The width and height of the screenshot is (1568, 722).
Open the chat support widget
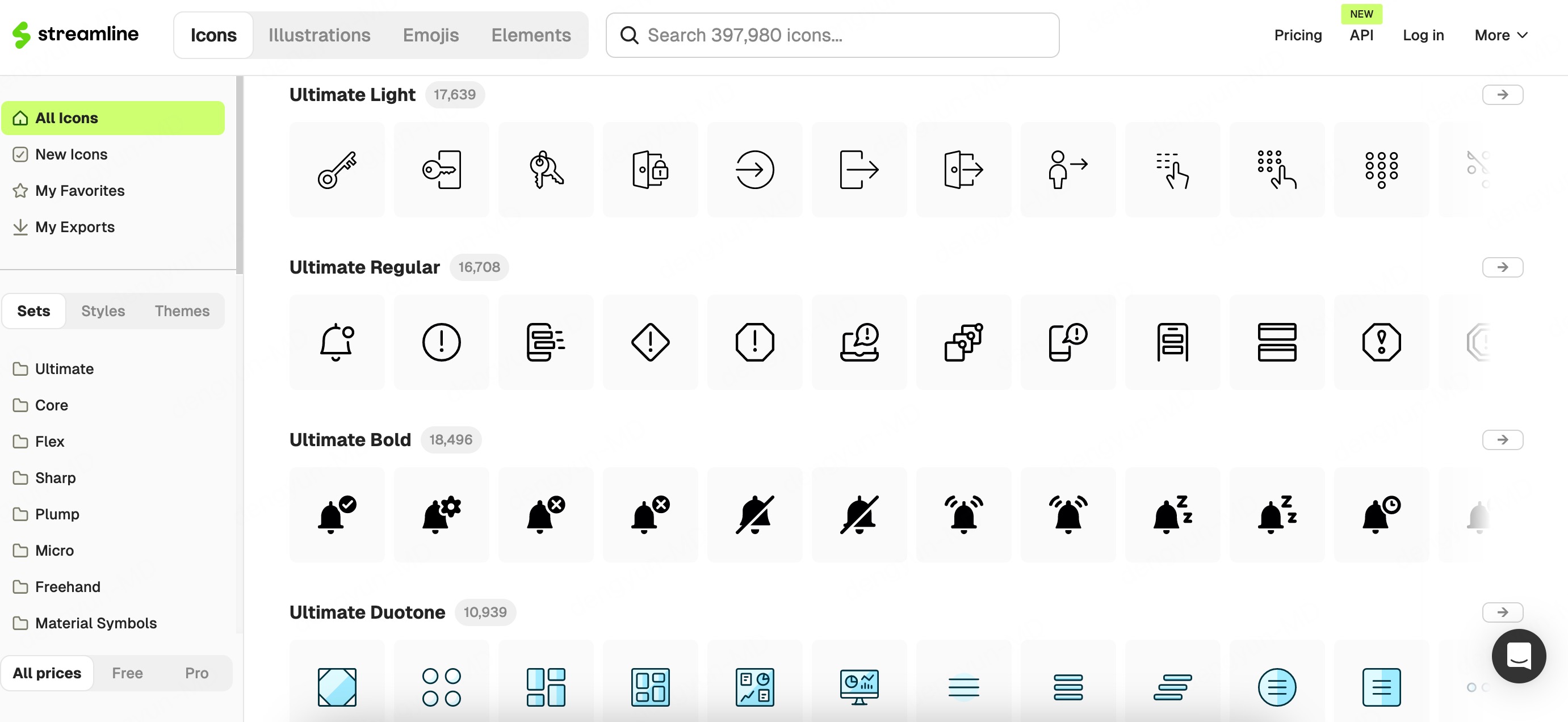tap(1518, 656)
